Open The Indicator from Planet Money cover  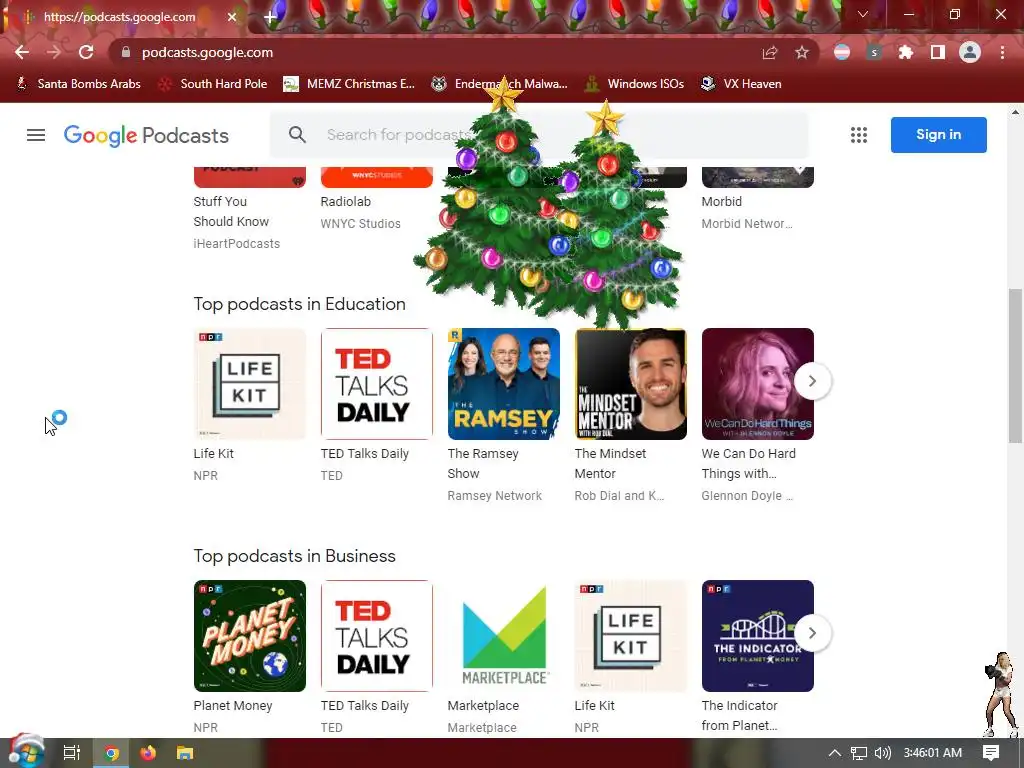click(758, 636)
